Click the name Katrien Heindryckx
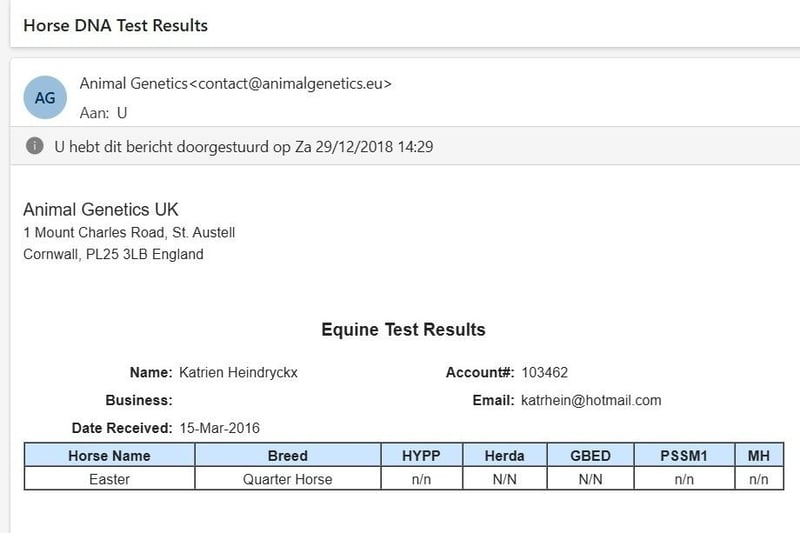 pos(238,372)
